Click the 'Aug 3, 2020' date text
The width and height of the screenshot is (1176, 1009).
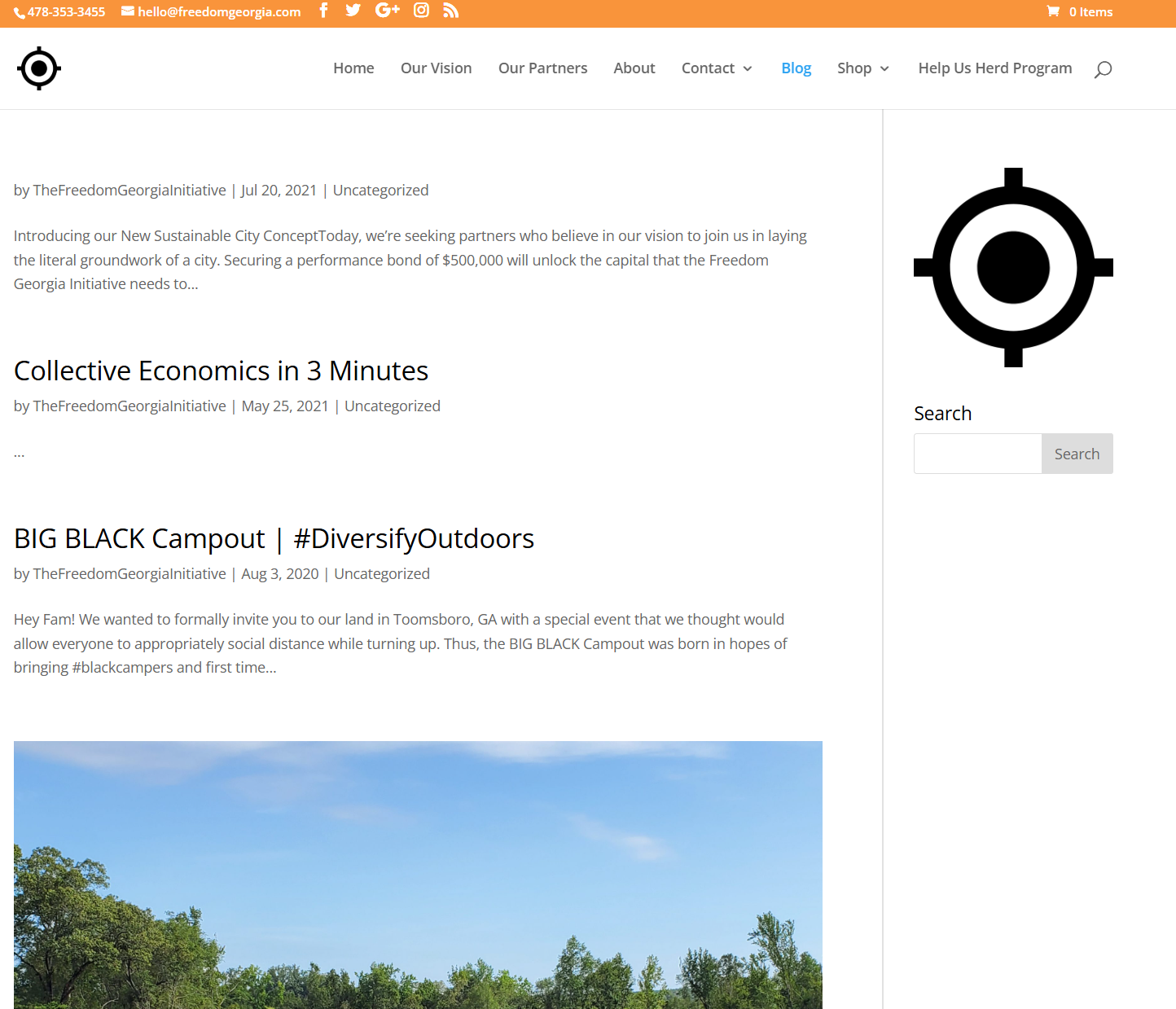tap(280, 574)
